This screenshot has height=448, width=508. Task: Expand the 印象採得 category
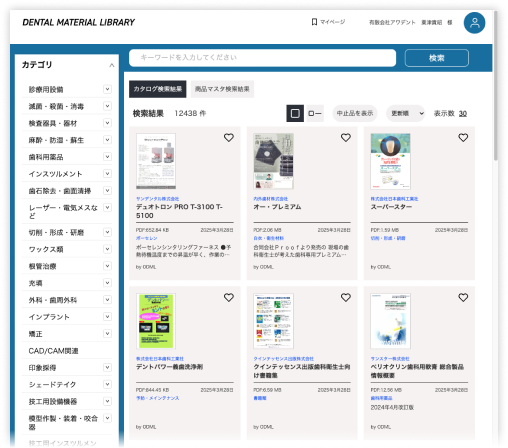(x=107, y=367)
